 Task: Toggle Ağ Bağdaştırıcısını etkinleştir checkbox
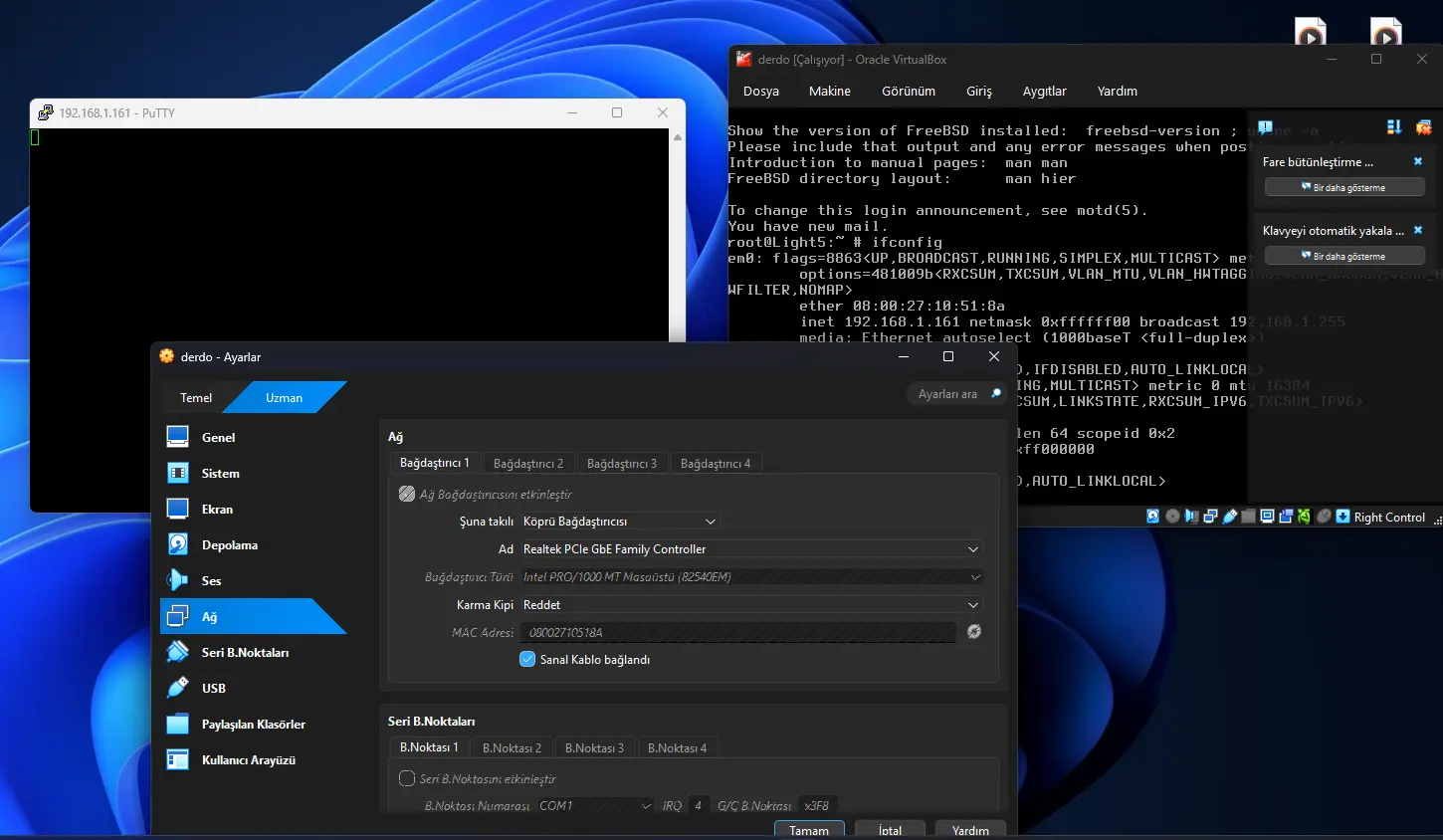click(x=407, y=495)
